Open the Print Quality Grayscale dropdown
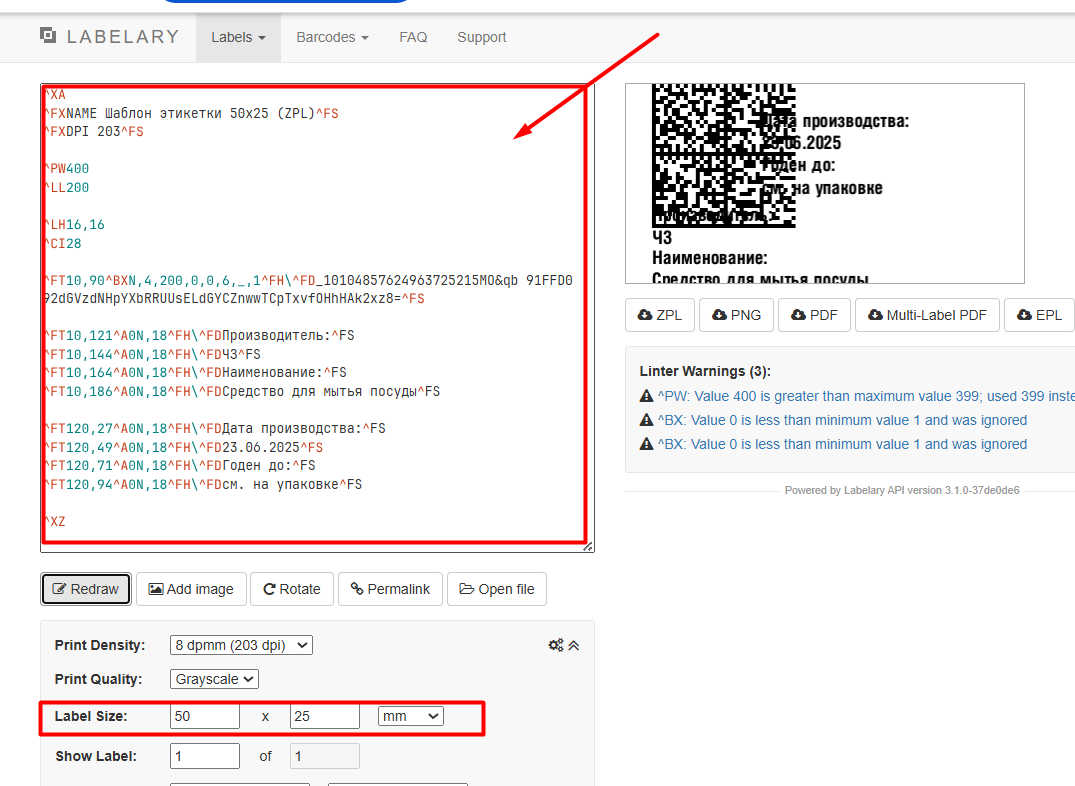The height and width of the screenshot is (786, 1075). 214,679
